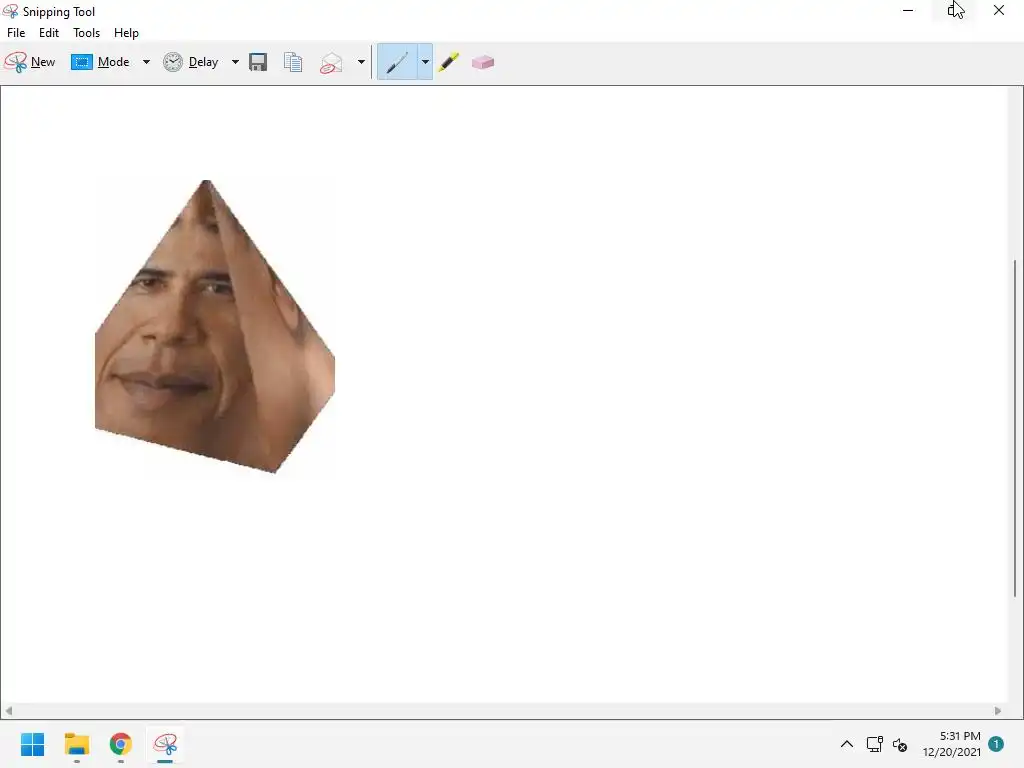This screenshot has width=1024, height=768.
Task: Click the Delay clock button
Action: point(191,62)
